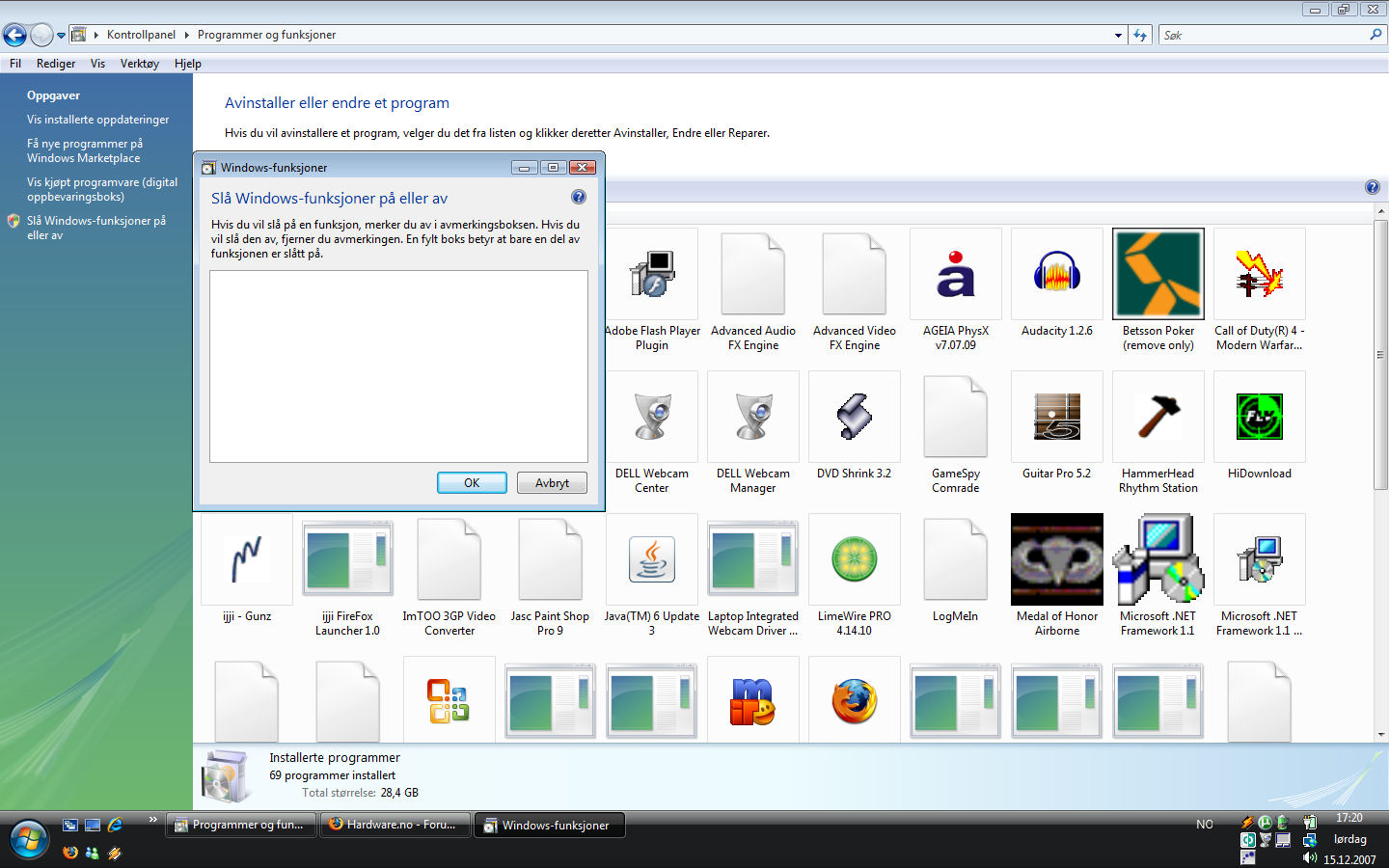Image resolution: width=1389 pixels, height=868 pixels.
Task: Open Vis kjøpt programvare link
Action: pyautogui.click(x=102, y=189)
